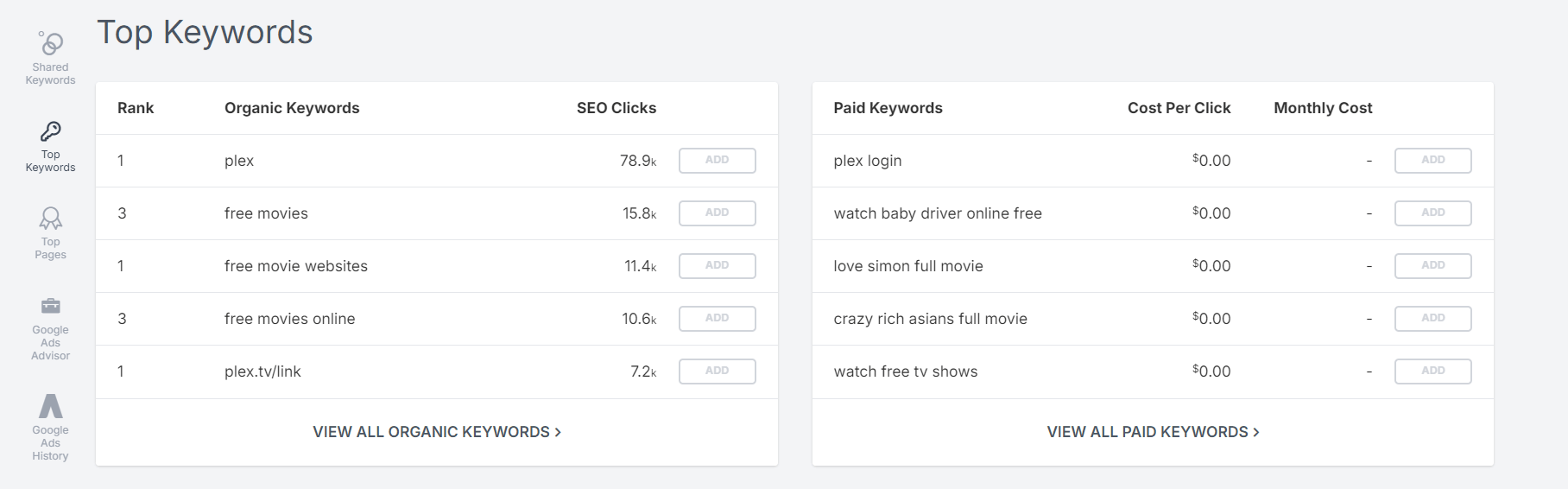Image resolution: width=1568 pixels, height=489 pixels.
Task: View all paid keywords
Action: tap(1154, 432)
